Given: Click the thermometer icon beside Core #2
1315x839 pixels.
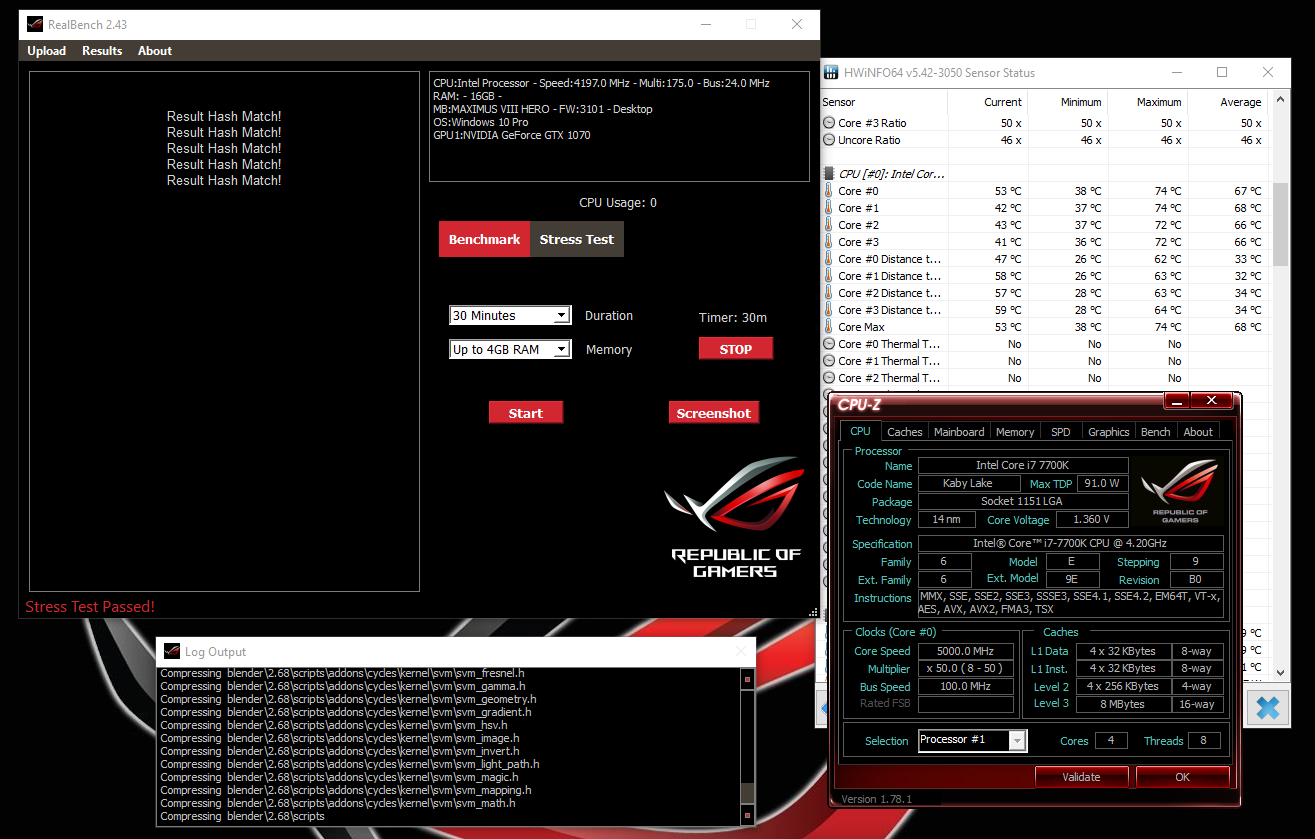Looking at the screenshot, I should (x=829, y=225).
